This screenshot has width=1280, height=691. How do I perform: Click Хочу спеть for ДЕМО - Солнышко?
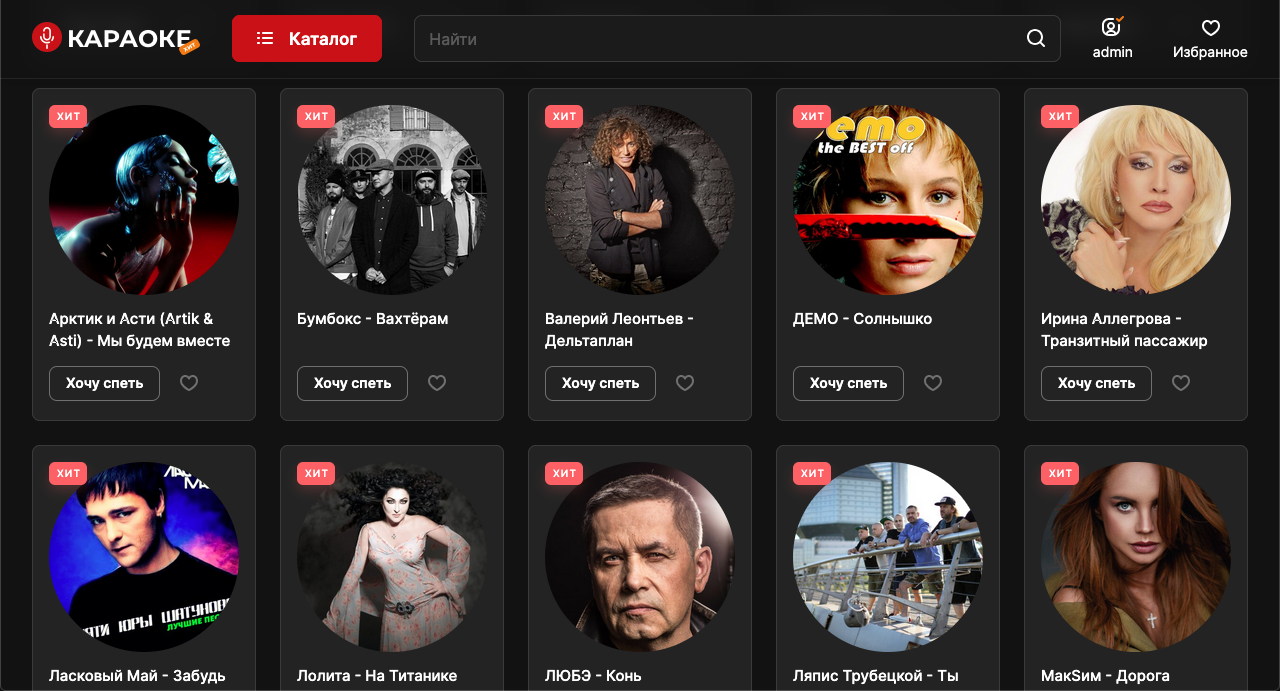[x=848, y=383]
